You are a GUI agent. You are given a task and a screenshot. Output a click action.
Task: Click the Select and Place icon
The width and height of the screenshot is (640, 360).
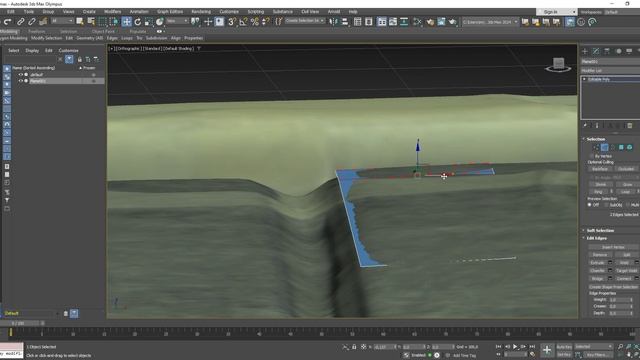pyautogui.click(x=160, y=22)
